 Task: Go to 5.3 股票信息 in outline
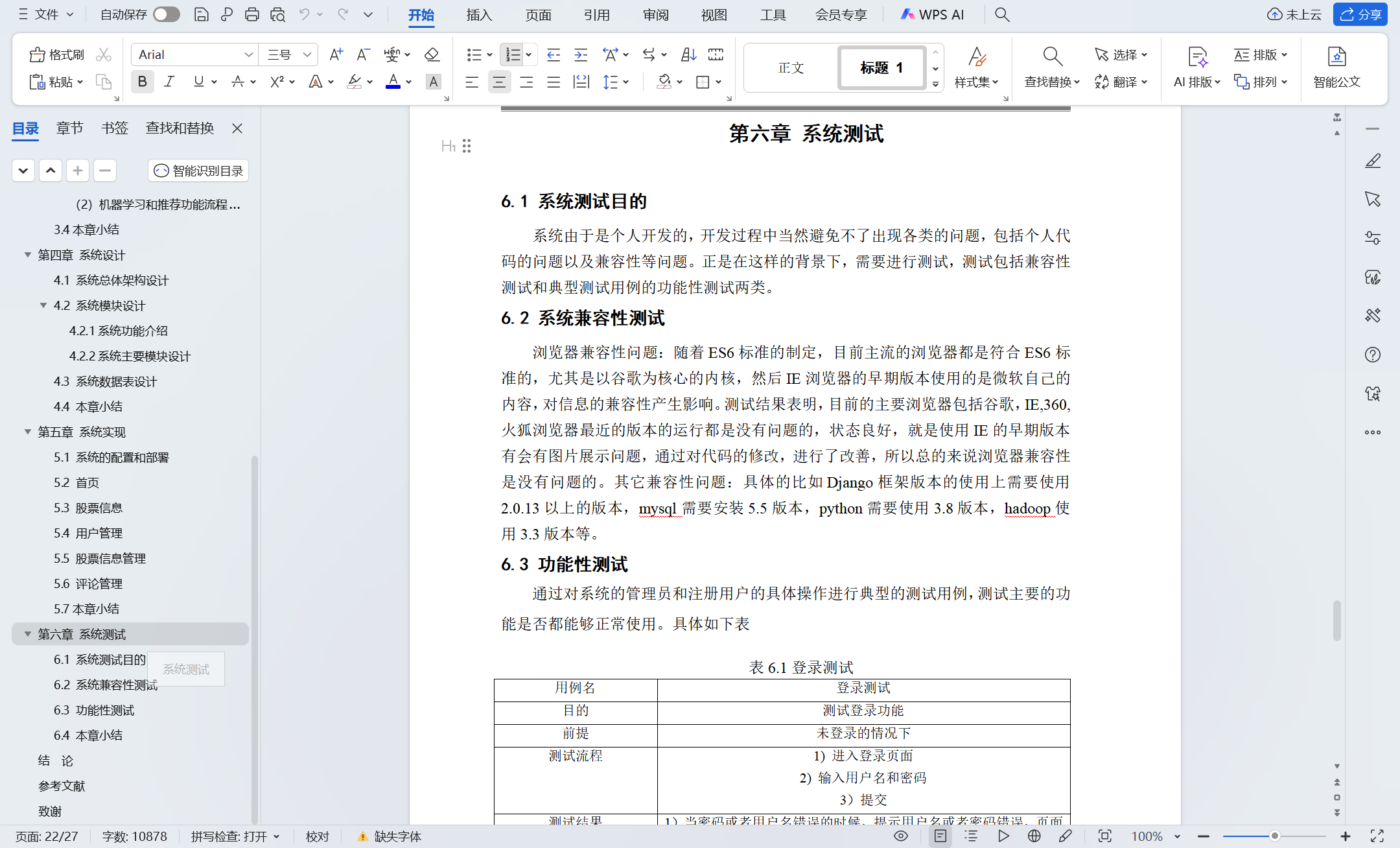[x=88, y=508]
